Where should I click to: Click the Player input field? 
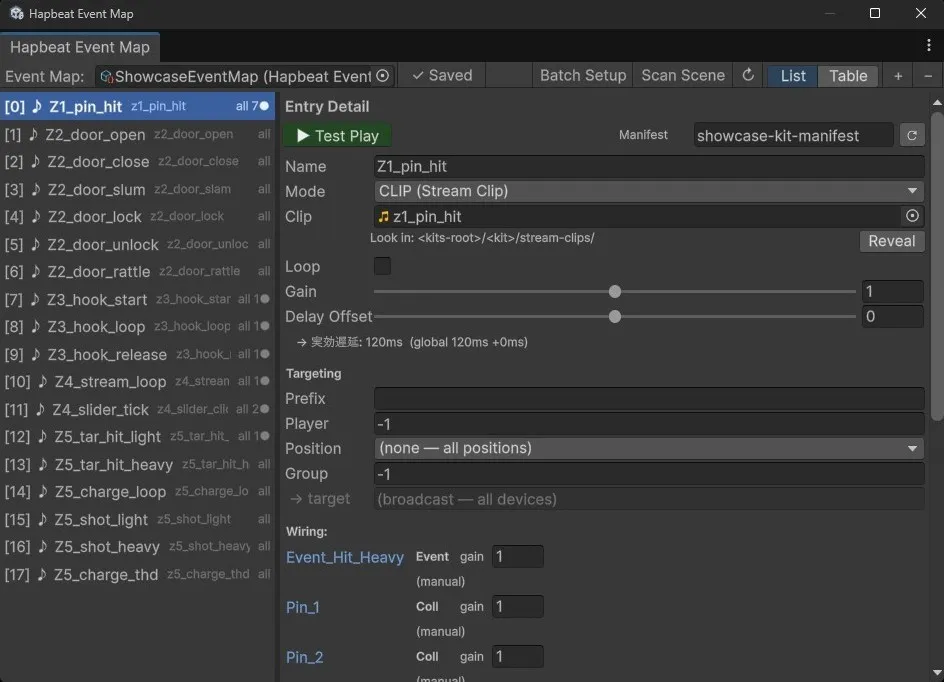(x=649, y=424)
